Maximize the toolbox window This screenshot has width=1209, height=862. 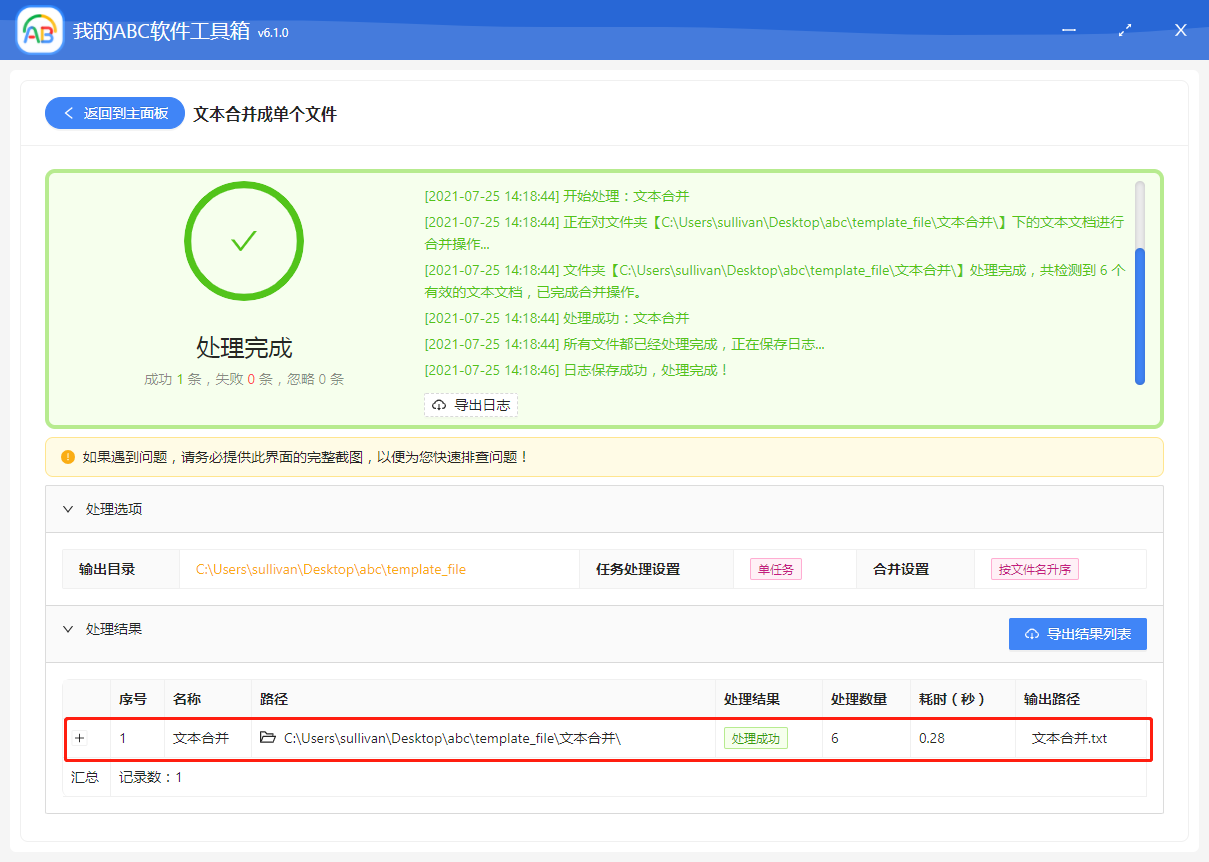(1125, 30)
